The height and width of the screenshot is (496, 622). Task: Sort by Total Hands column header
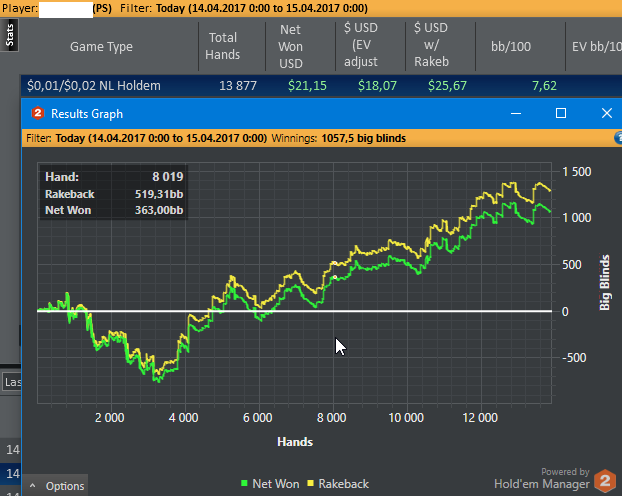pos(223,46)
